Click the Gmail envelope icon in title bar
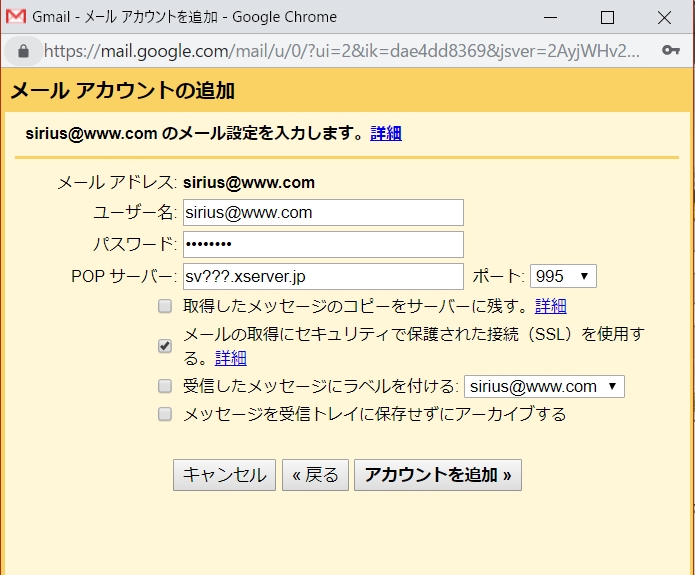The width and height of the screenshot is (695, 575). point(16,17)
